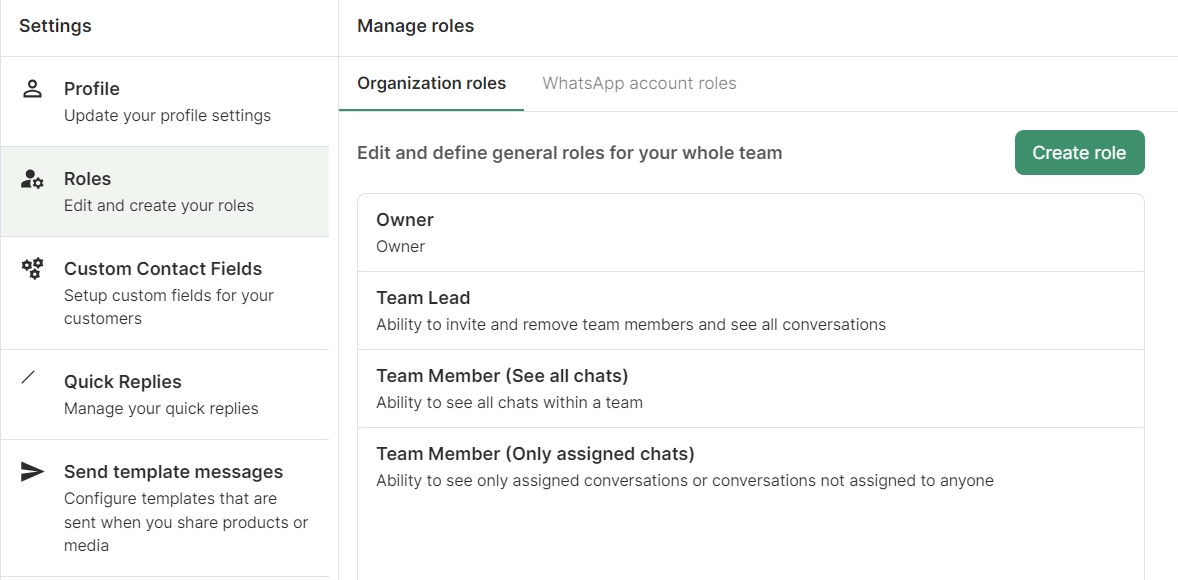This screenshot has height=580, width=1178.
Task: Click the Send template messages paper-plane icon
Action: pos(32,472)
